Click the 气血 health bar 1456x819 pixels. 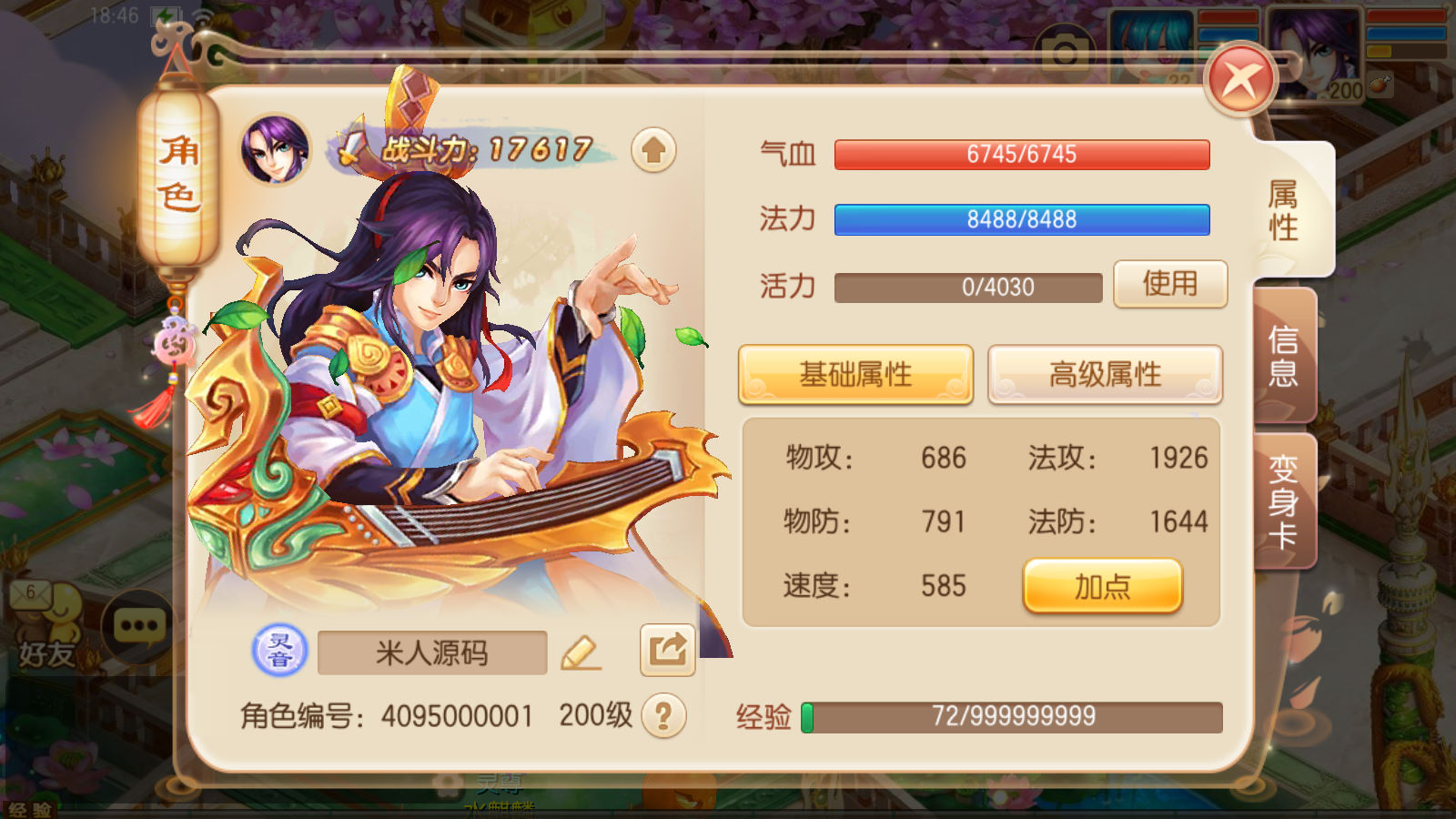1022,155
